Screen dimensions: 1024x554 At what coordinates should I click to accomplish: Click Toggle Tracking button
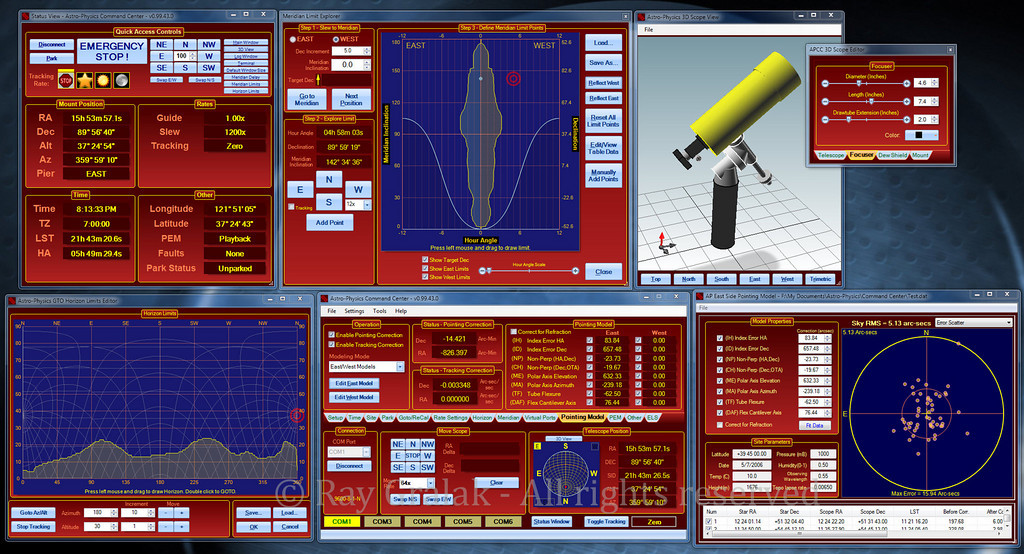tap(606, 521)
